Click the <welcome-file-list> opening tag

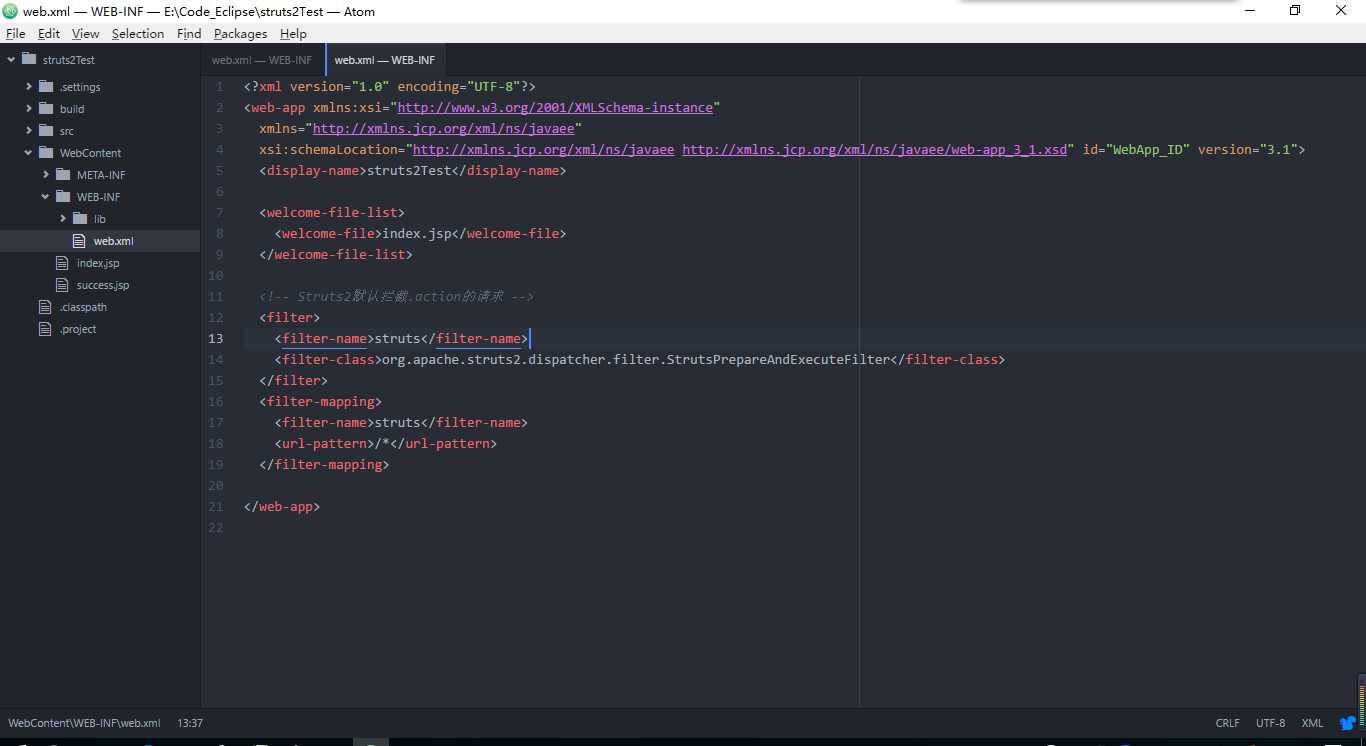click(332, 212)
